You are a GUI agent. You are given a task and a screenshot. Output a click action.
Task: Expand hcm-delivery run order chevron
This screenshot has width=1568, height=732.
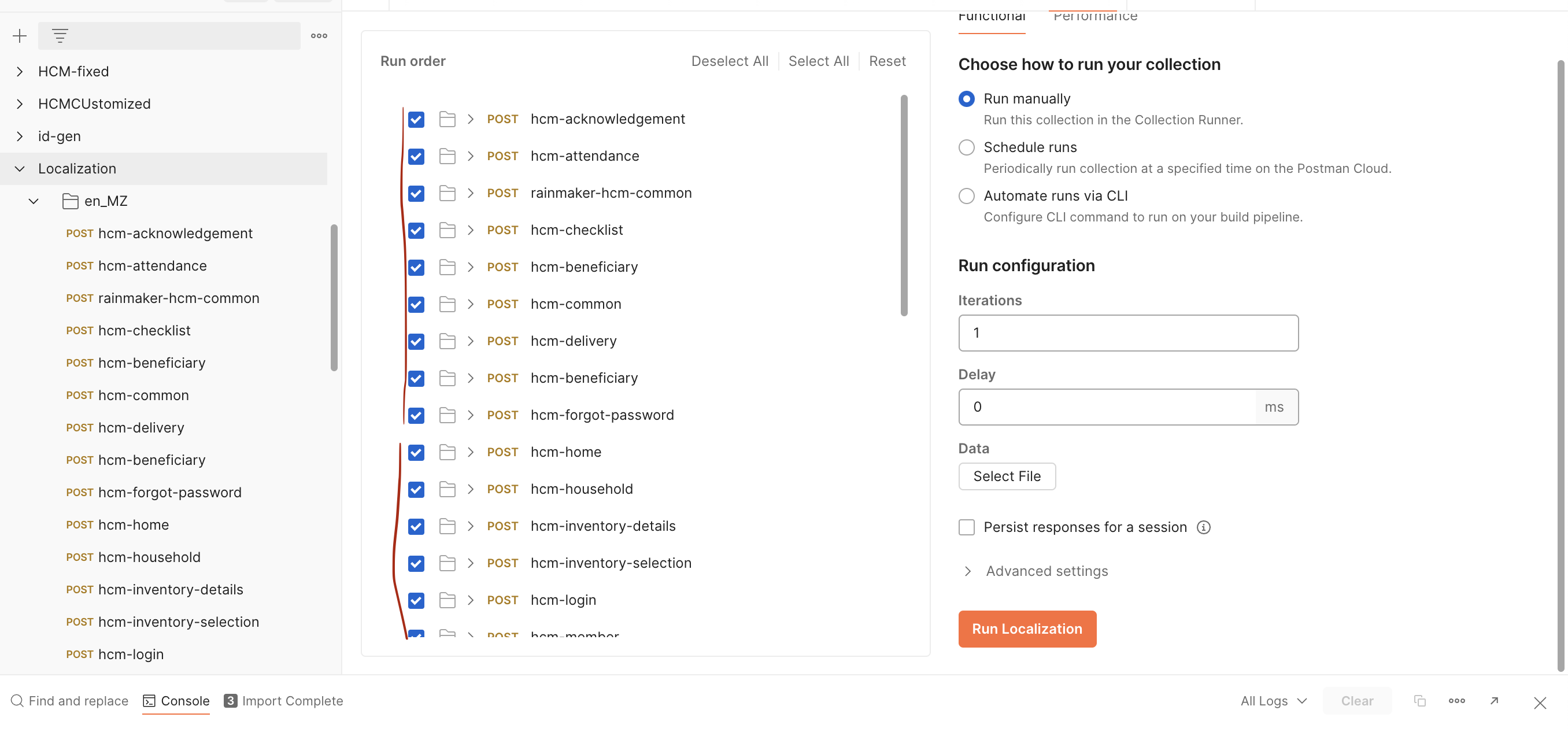click(471, 341)
